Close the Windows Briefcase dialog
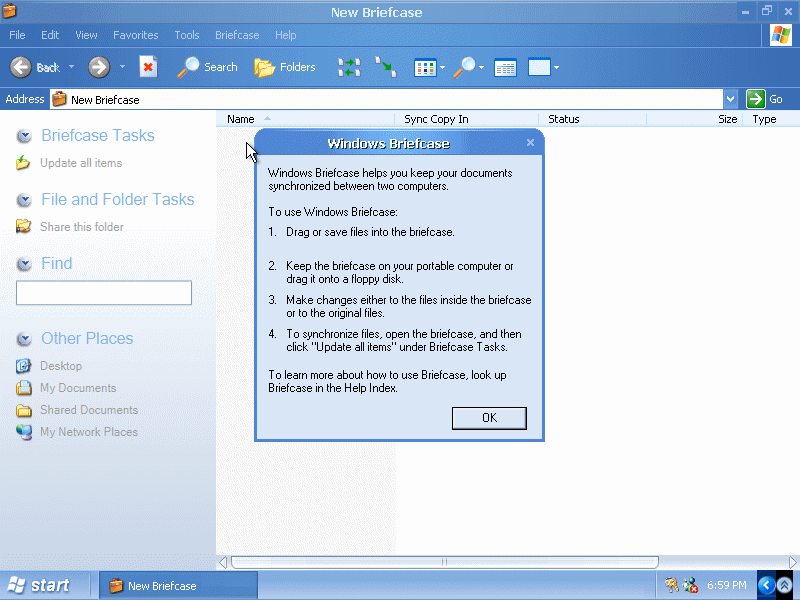 [530, 143]
